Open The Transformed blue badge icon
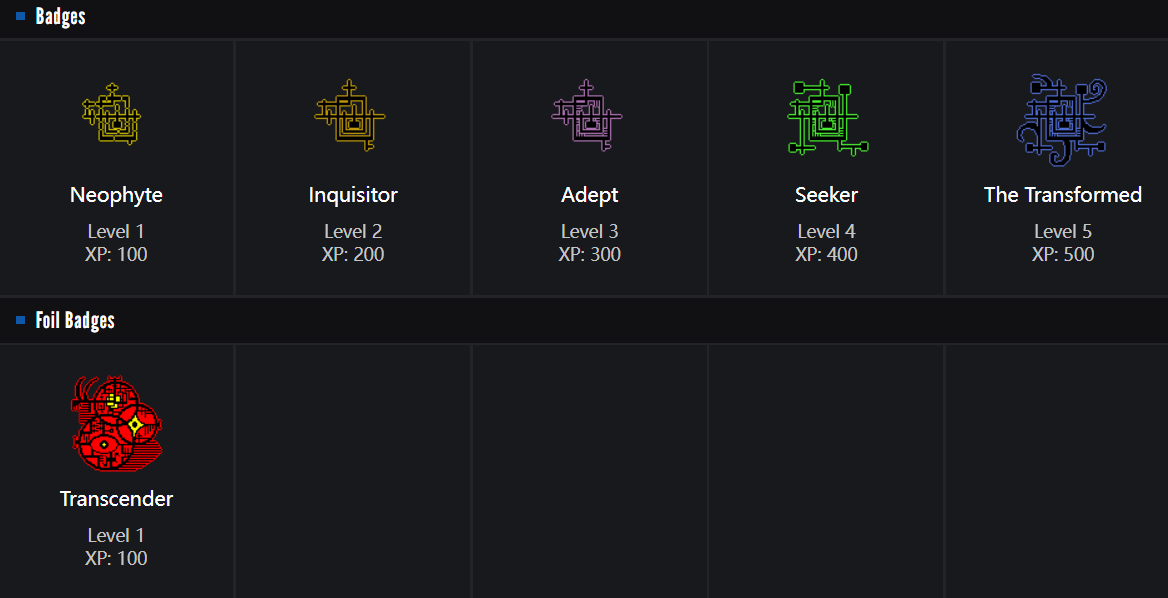 [x=1062, y=119]
